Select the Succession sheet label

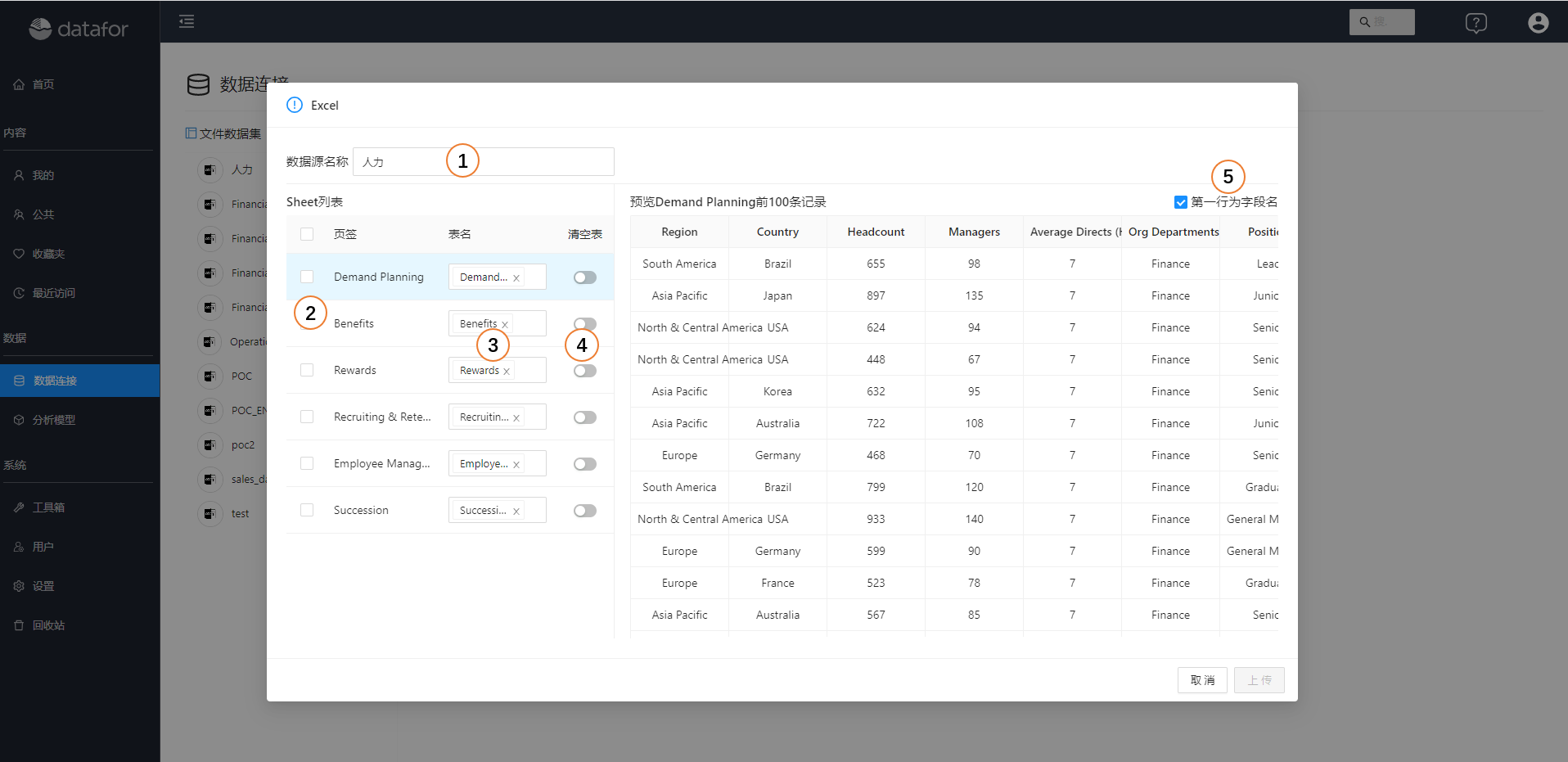click(361, 510)
